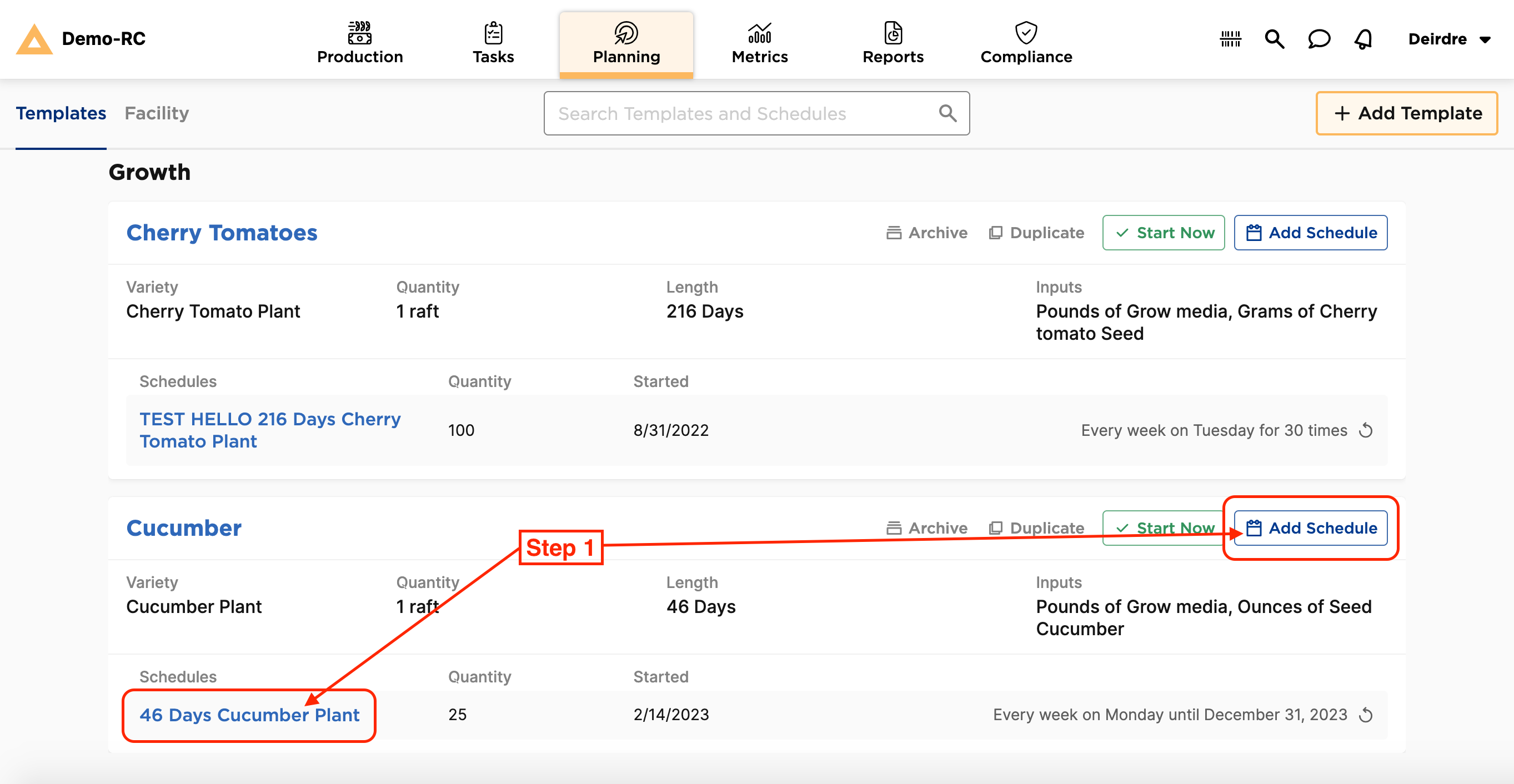Click the Production navigation icon
The width and height of the screenshot is (1514, 784).
coord(358,38)
